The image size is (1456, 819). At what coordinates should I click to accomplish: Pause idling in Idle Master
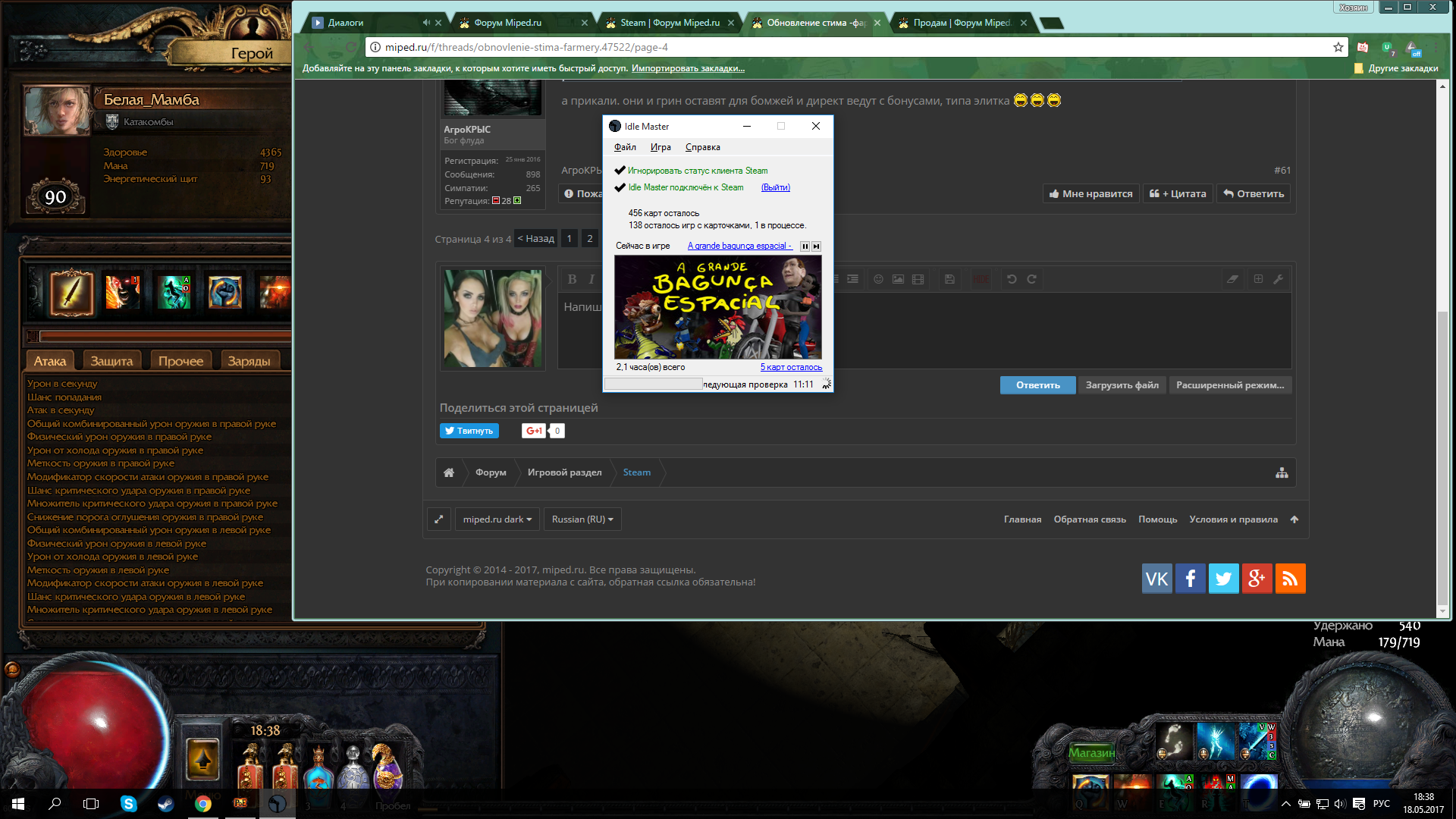click(805, 246)
